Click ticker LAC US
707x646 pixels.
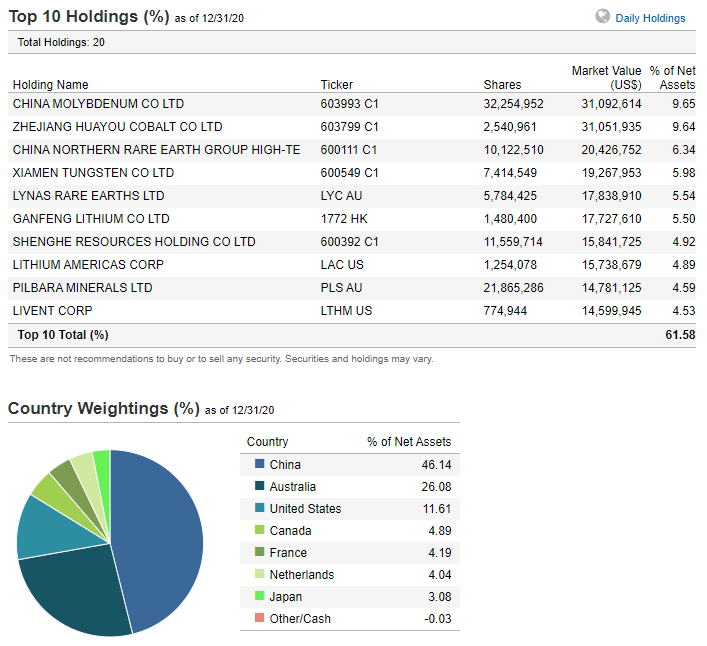pos(342,265)
